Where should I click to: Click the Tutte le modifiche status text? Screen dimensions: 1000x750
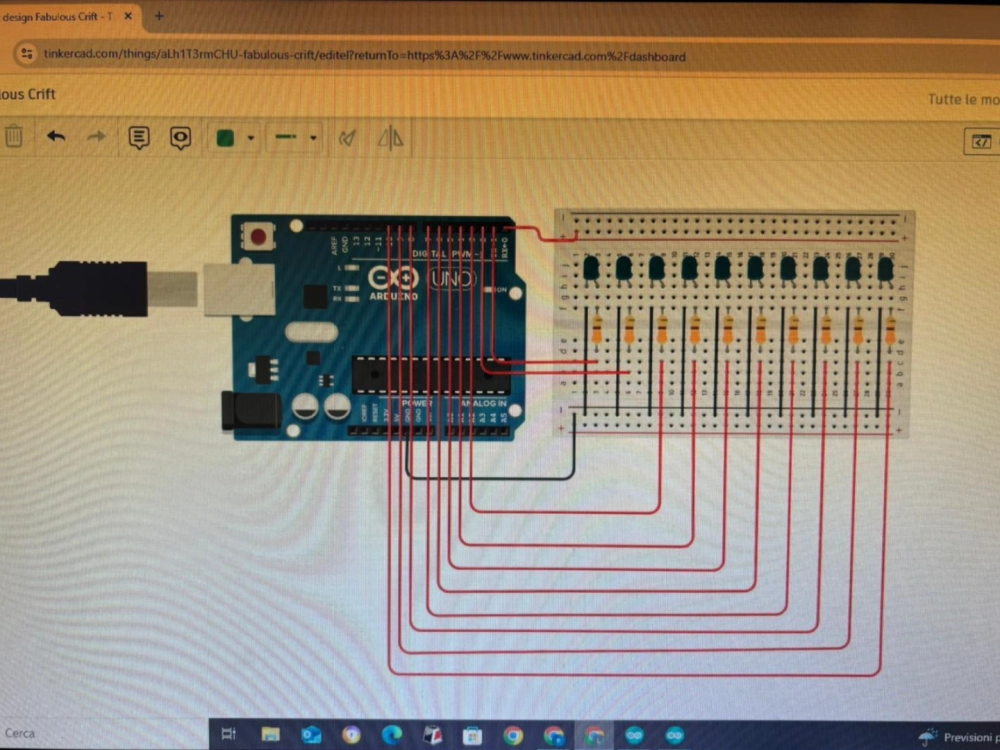962,99
